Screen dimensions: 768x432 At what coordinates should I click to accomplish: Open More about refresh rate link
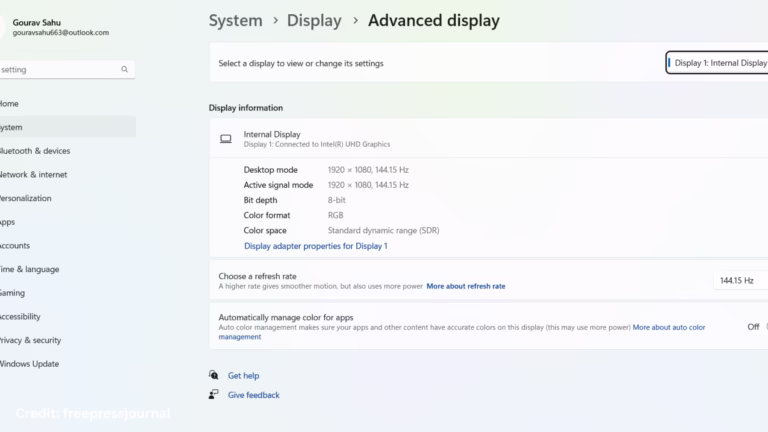click(466, 286)
